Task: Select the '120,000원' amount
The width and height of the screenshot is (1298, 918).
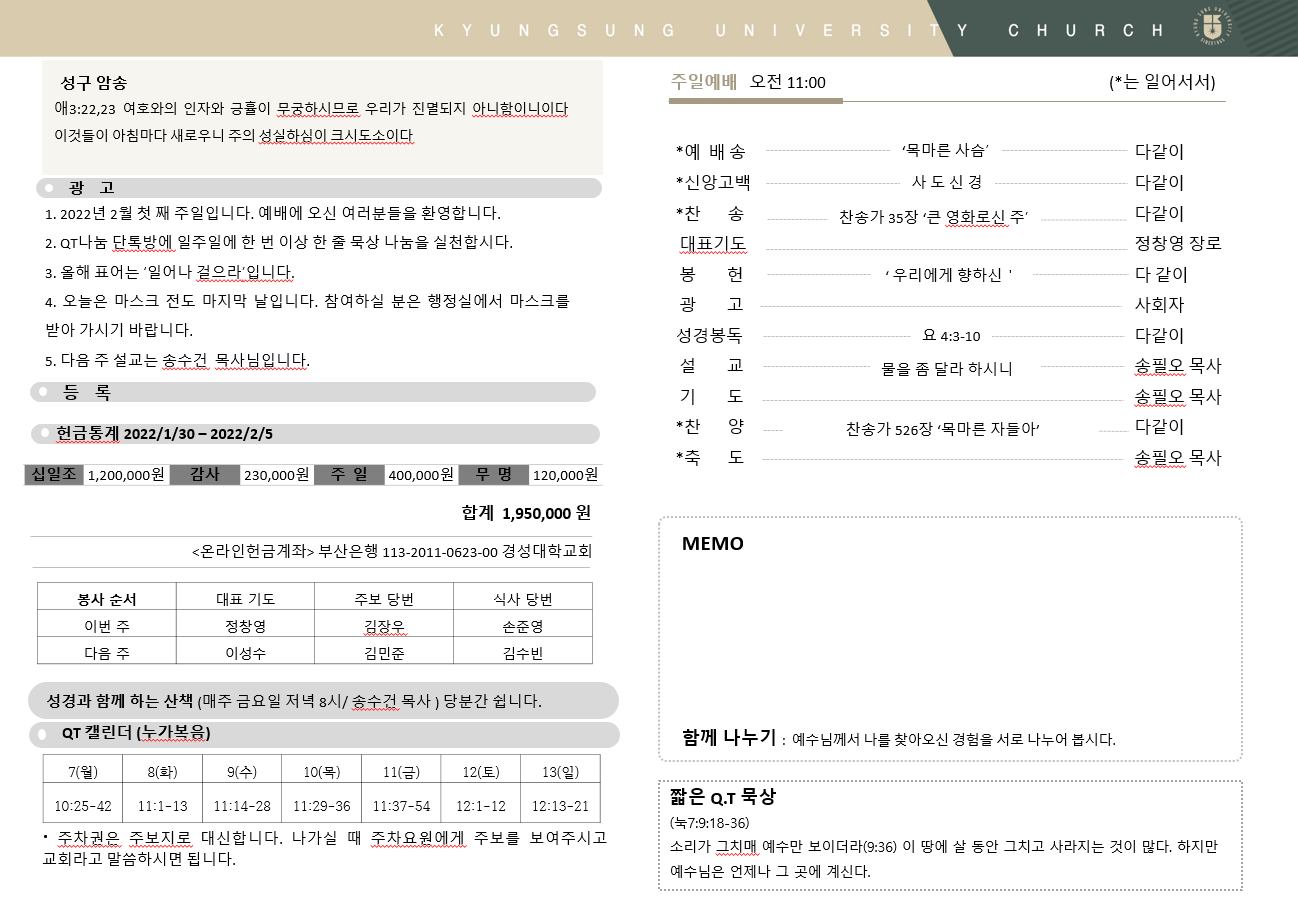Action: (x=565, y=475)
